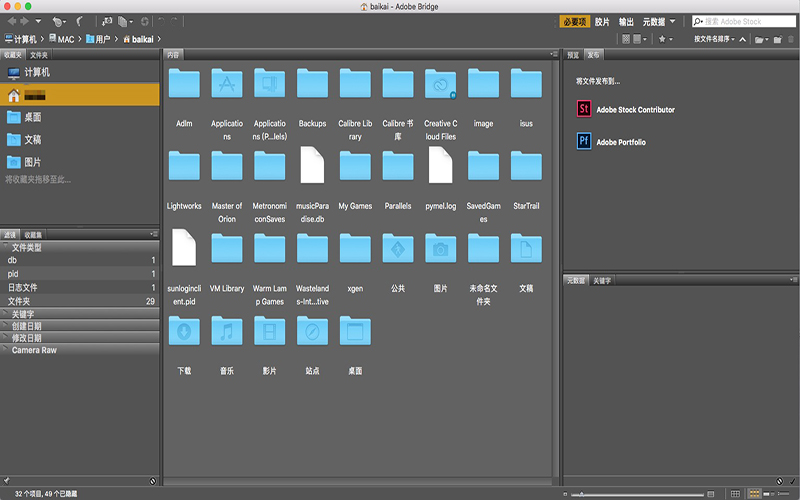The width and height of the screenshot is (800, 500).
Task: Select the home folder favorite item
Action: [x=80, y=95]
